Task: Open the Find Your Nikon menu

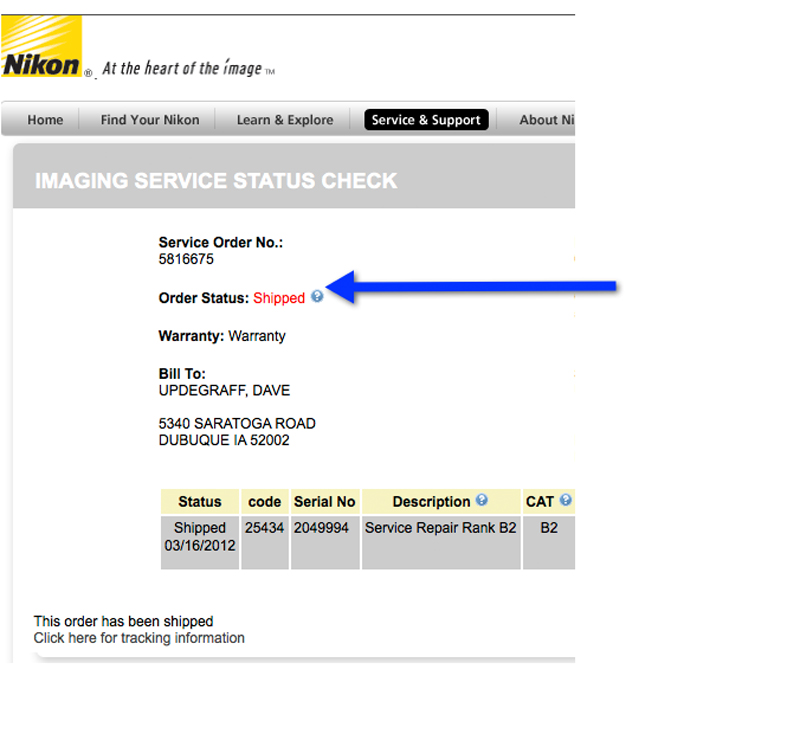Action: pos(150,120)
